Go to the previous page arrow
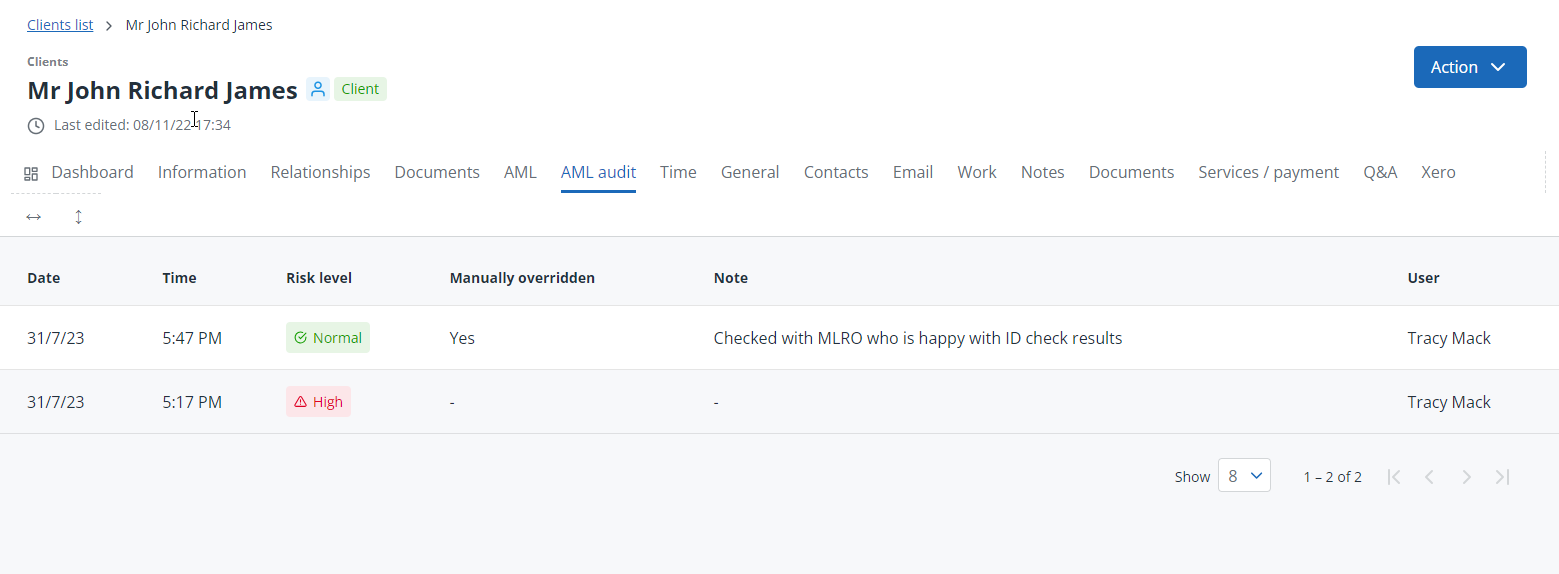Image resolution: width=1559 pixels, height=574 pixels. [x=1429, y=477]
